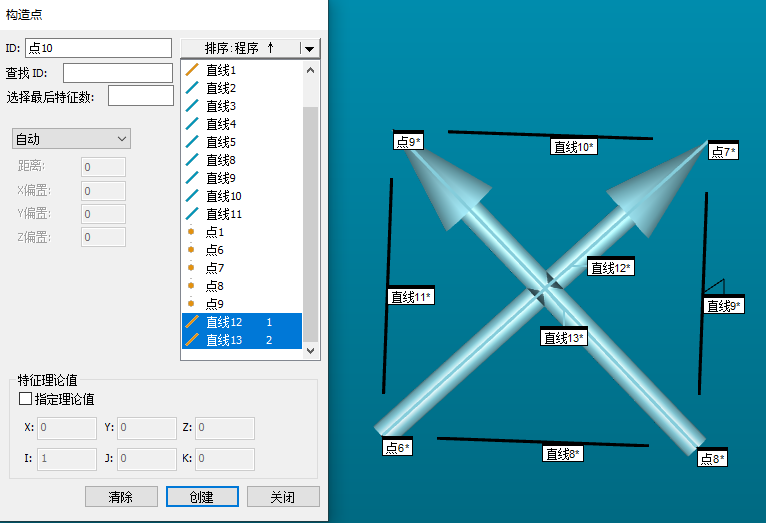Viewport: 766px width, 523px height.
Task: Click the 查找 ID input field
Action: pyautogui.click(x=118, y=73)
